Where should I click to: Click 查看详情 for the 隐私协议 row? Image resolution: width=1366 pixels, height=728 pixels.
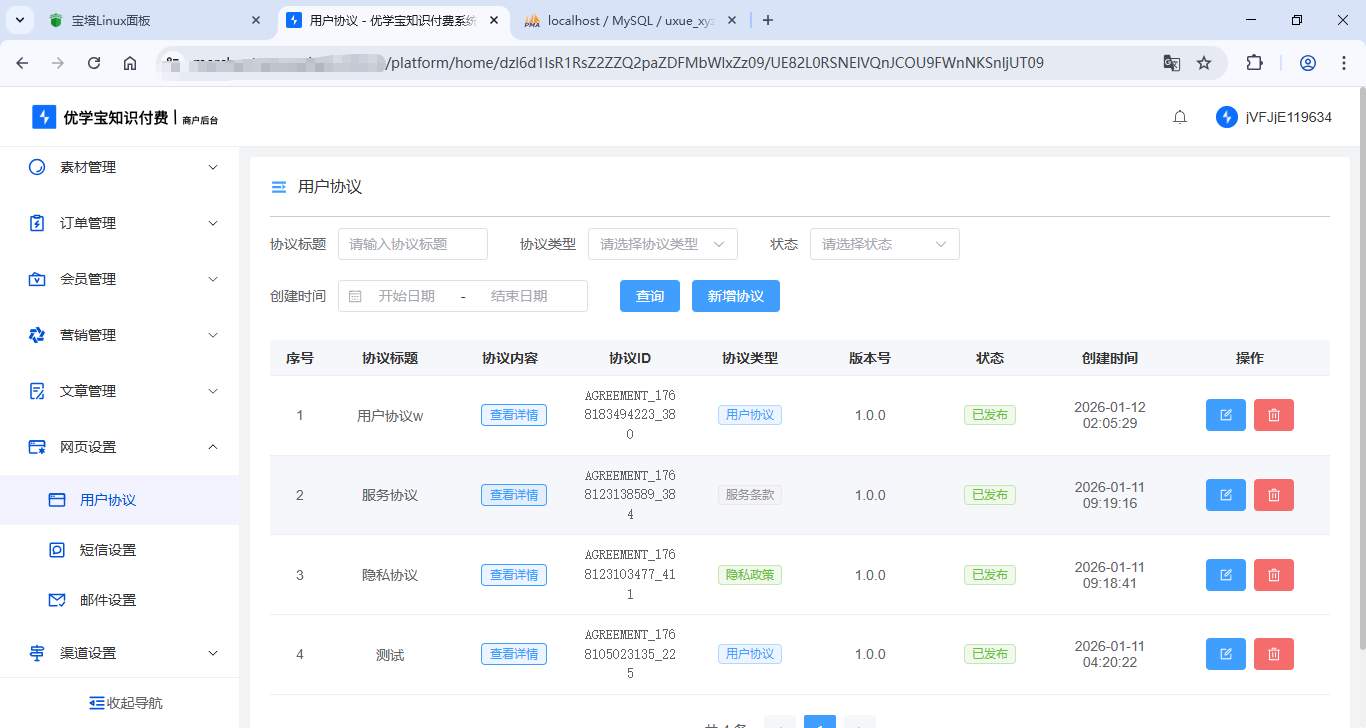coord(513,575)
